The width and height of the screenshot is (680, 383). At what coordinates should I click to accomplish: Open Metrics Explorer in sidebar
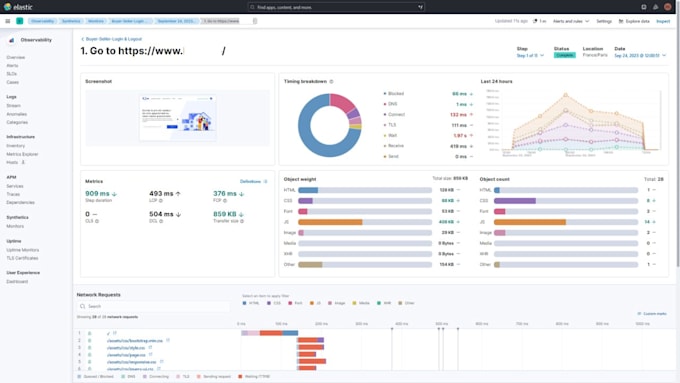[22, 154]
